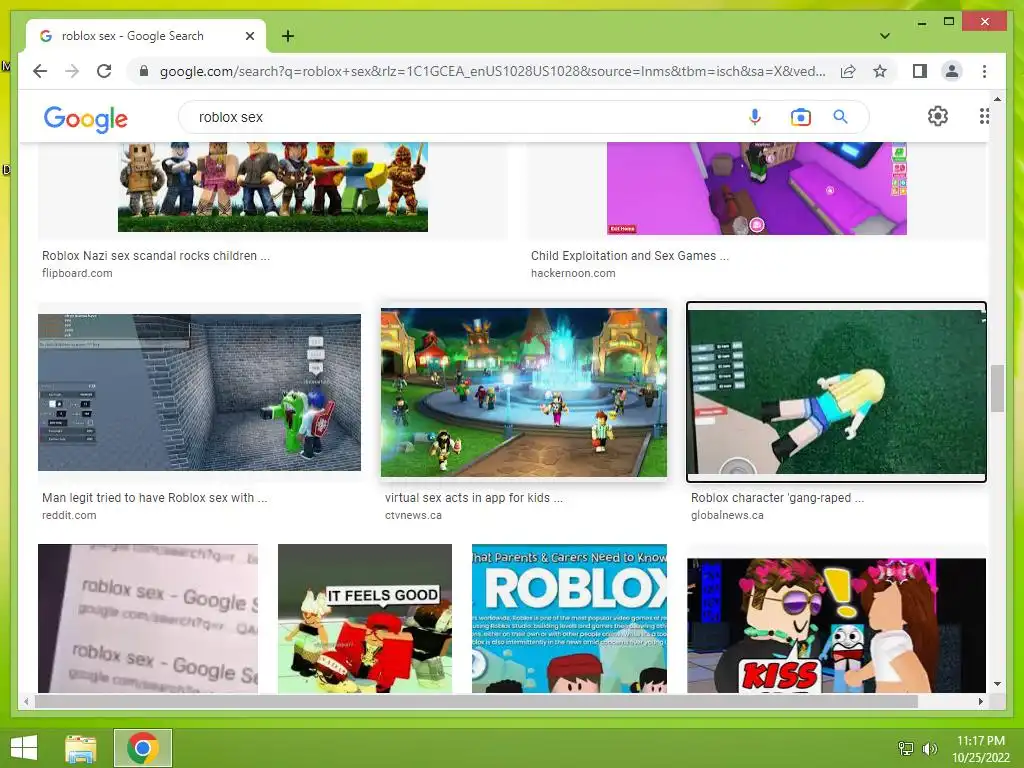Open the 'Man legit tried to' title
This screenshot has width=1024, height=768.
[154, 497]
